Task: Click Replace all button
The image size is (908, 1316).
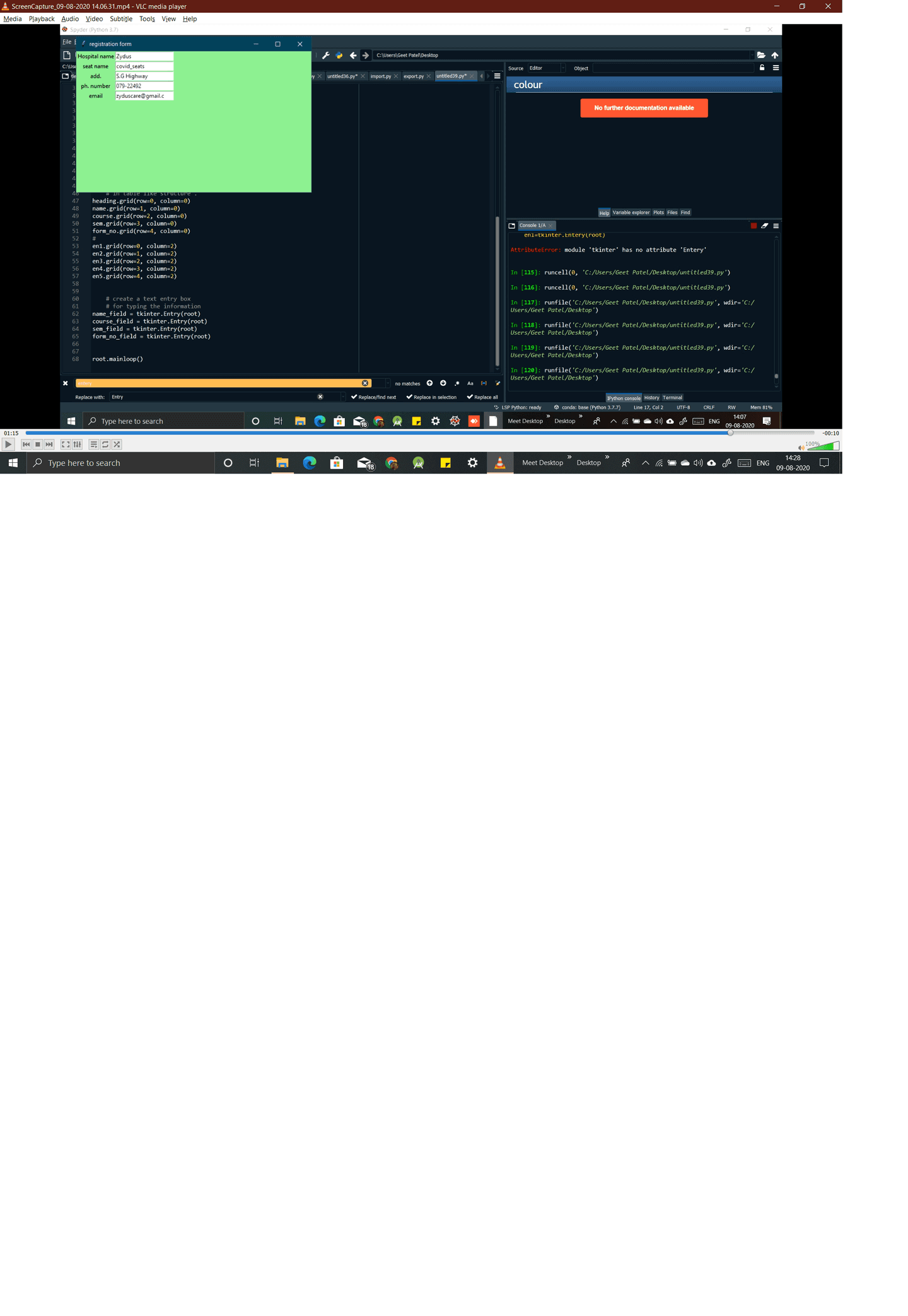Action: pos(482,397)
